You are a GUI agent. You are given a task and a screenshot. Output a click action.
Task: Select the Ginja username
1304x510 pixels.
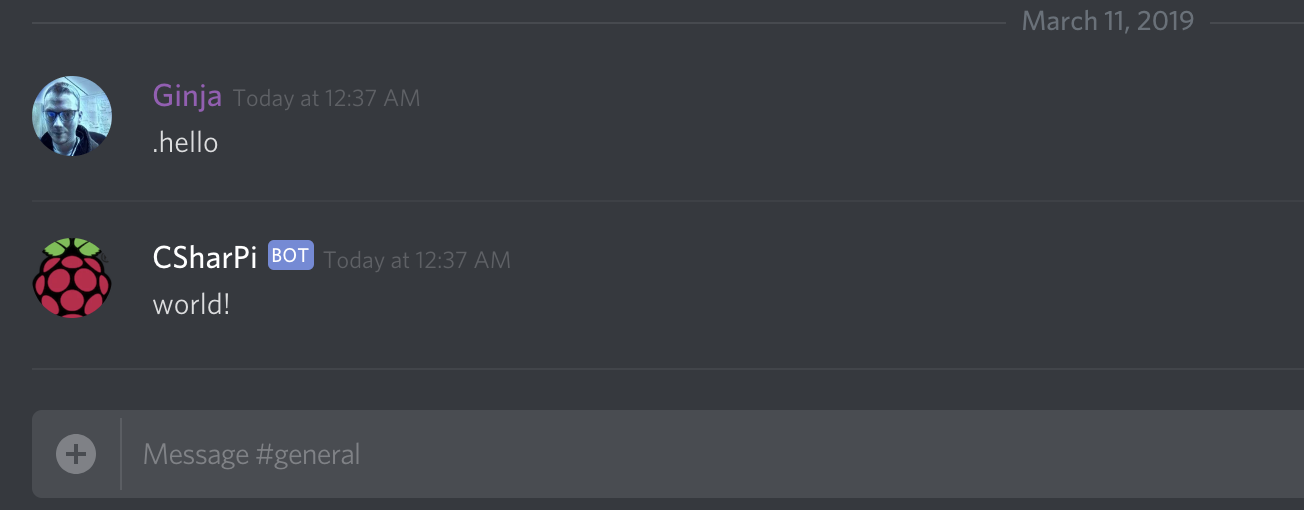tap(187, 96)
